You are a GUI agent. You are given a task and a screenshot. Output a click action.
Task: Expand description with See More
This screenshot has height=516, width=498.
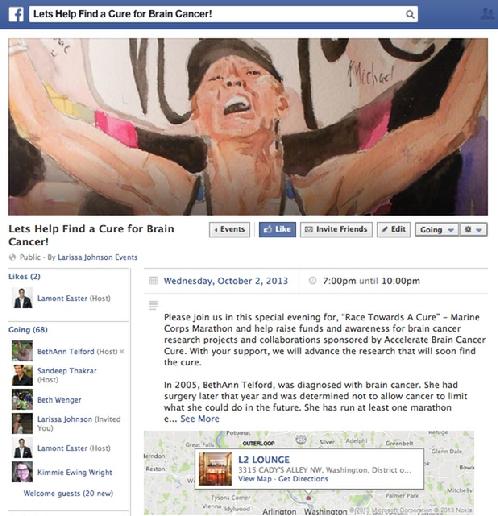coord(200,419)
